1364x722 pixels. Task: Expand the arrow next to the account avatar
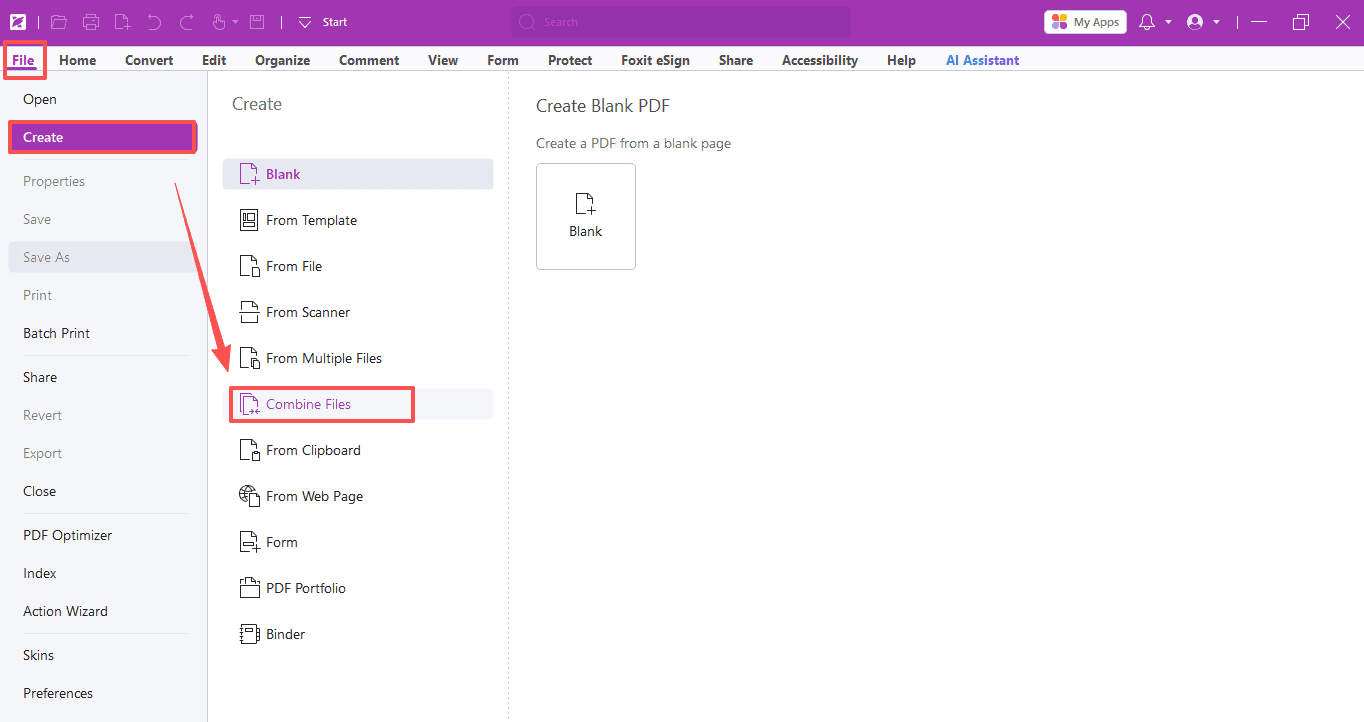click(1216, 22)
